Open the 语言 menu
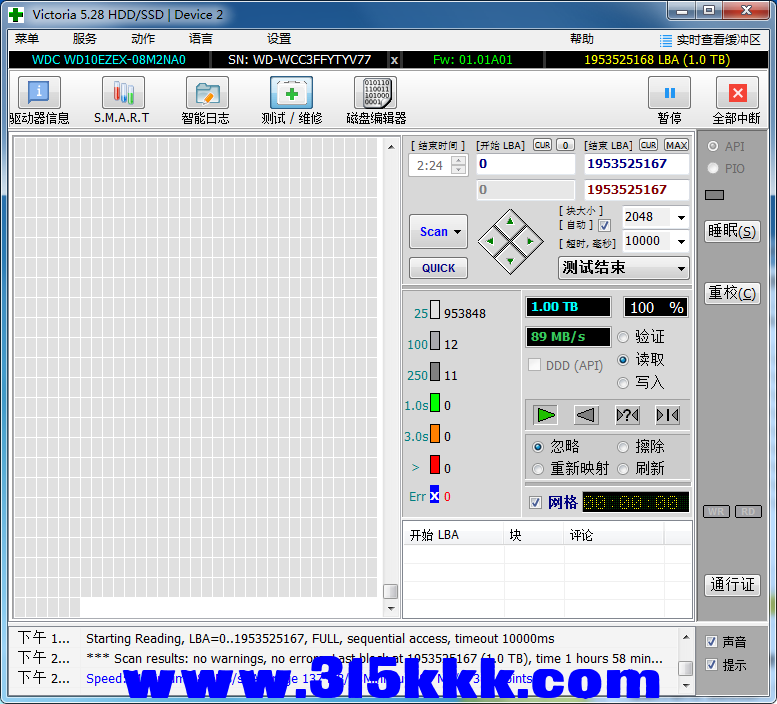Image resolution: width=777 pixels, height=704 pixels. coord(201,39)
